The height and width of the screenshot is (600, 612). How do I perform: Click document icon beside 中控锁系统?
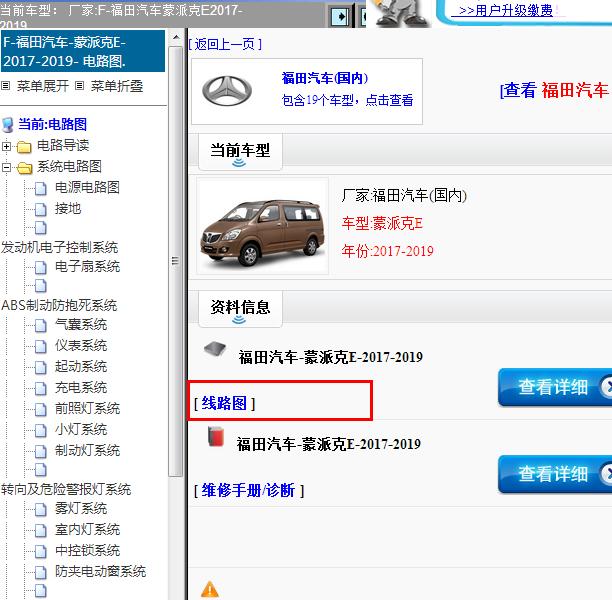41,551
